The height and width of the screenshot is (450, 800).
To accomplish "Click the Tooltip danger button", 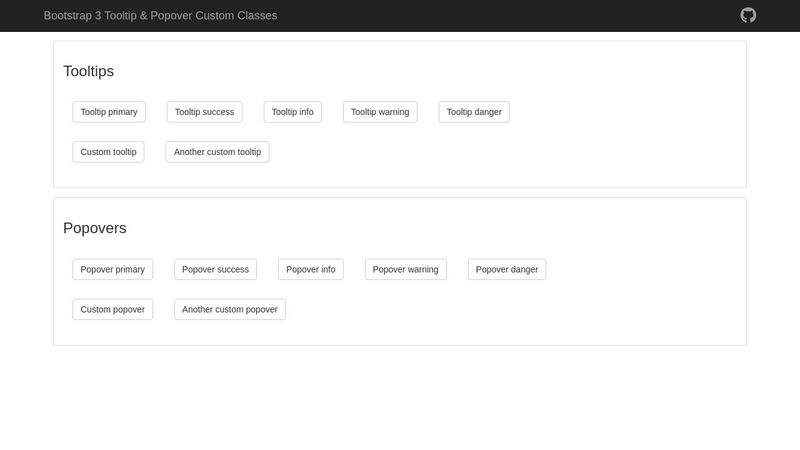I will tap(474, 112).
